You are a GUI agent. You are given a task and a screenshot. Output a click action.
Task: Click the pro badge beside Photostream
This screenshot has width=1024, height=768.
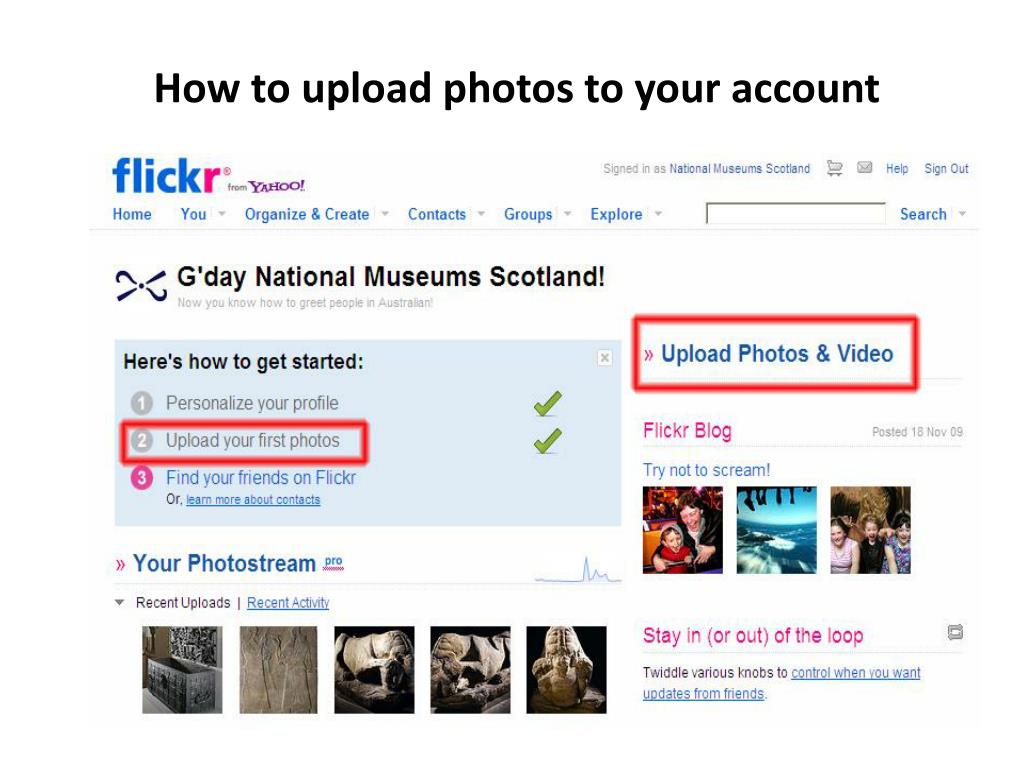tap(333, 562)
